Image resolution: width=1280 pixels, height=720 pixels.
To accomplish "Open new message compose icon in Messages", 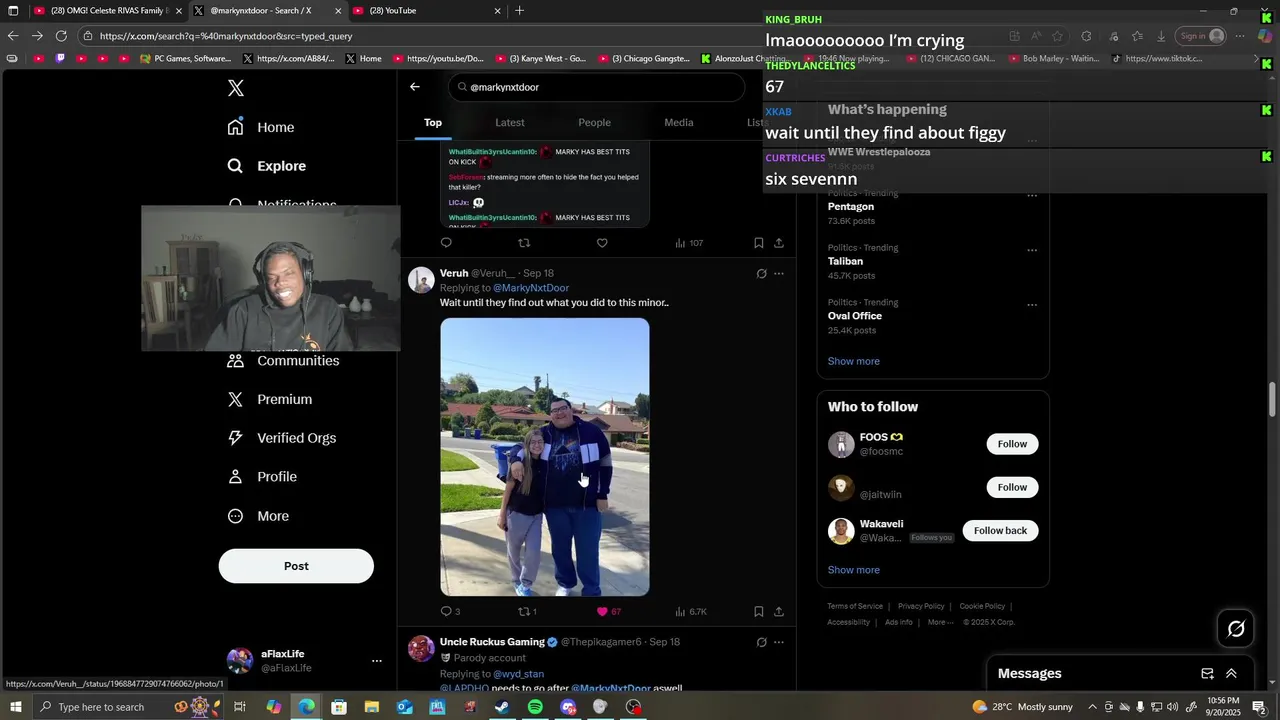I will [1207, 674].
